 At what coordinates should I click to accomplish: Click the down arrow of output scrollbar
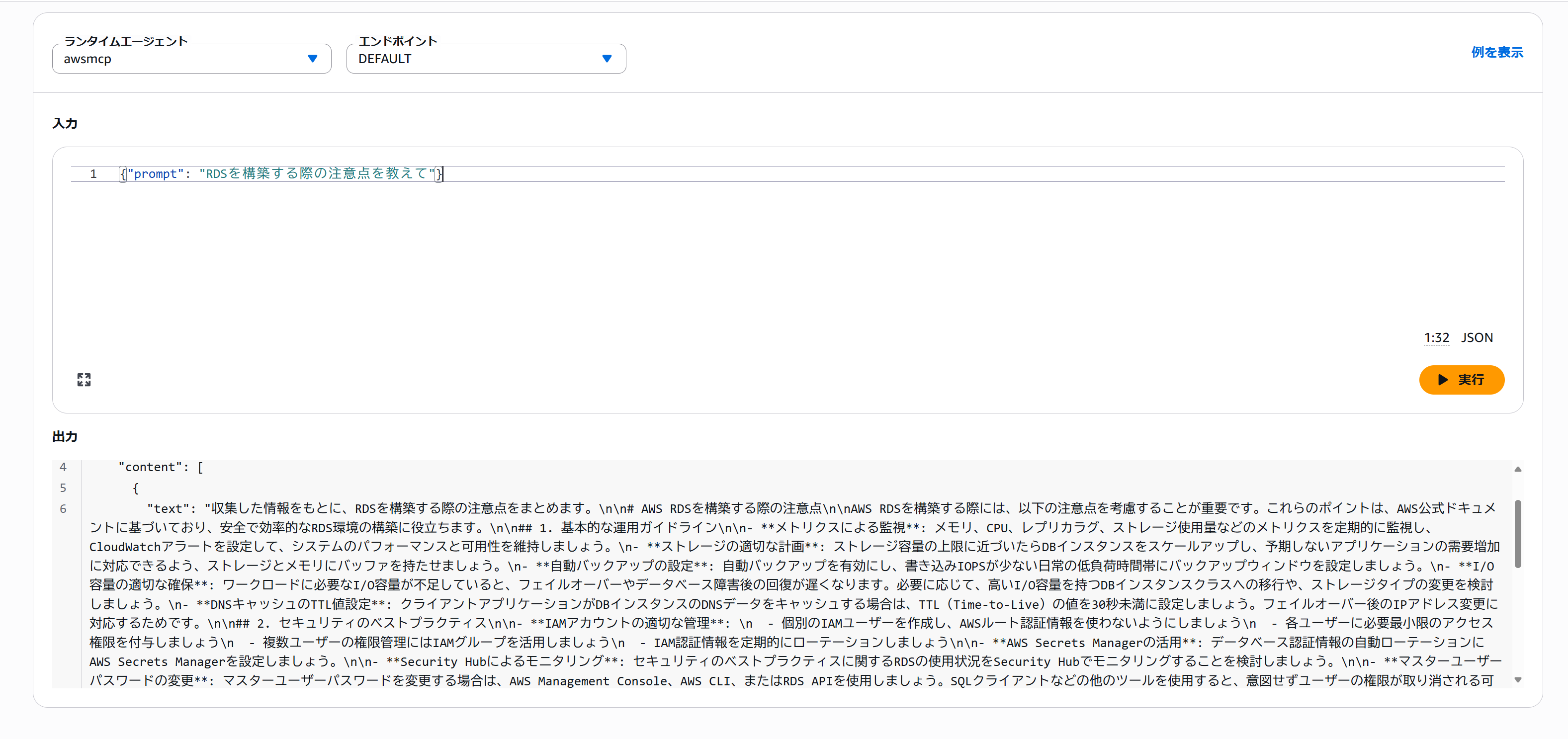point(1517,680)
